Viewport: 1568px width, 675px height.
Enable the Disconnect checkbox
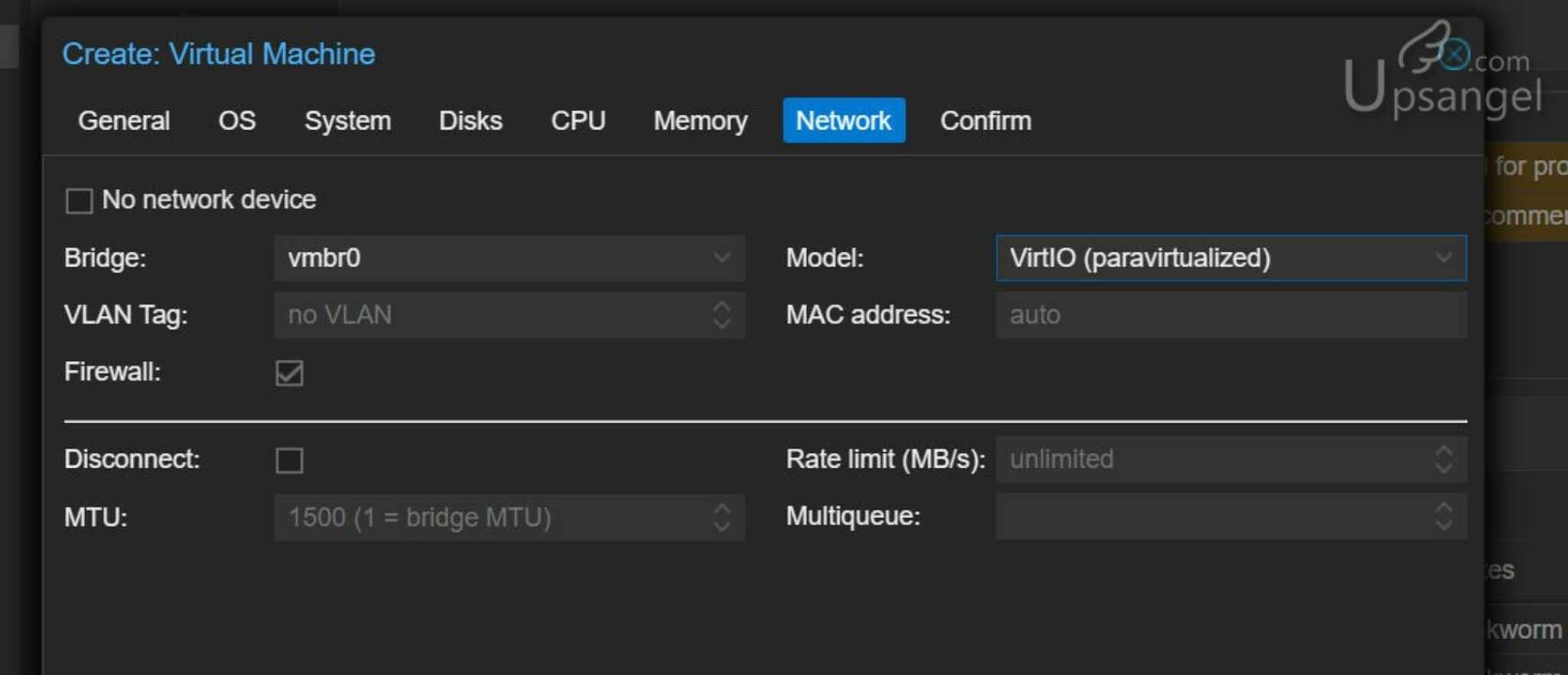(x=289, y=461)
